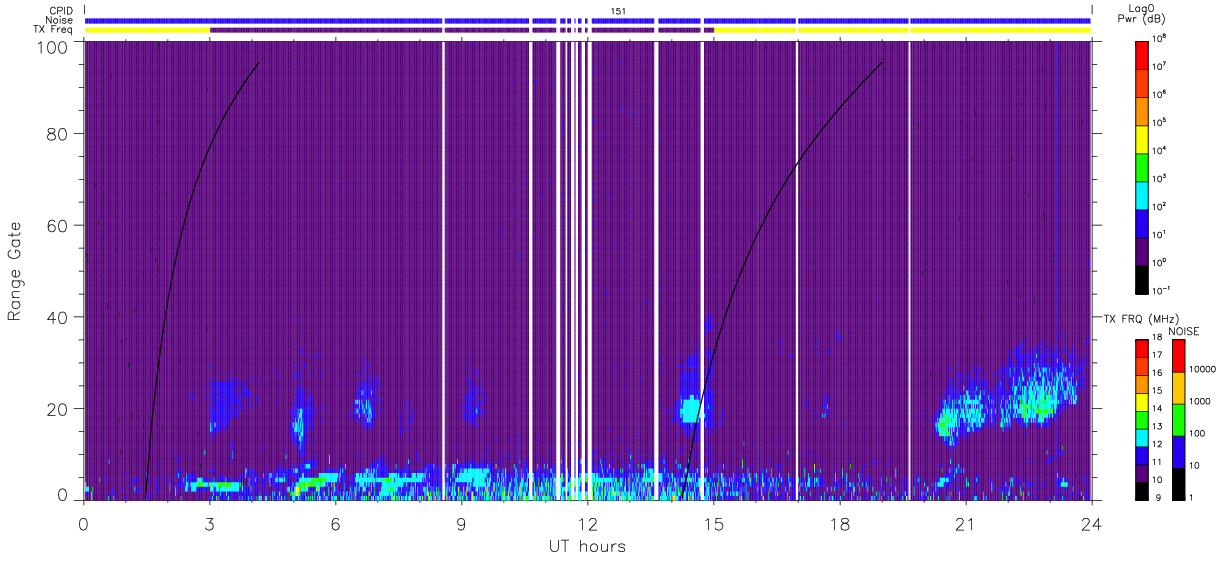Pick the yellow segment of the Lag0 power colorbar
Screen dimensions: 1228x567
[1144, 137]
